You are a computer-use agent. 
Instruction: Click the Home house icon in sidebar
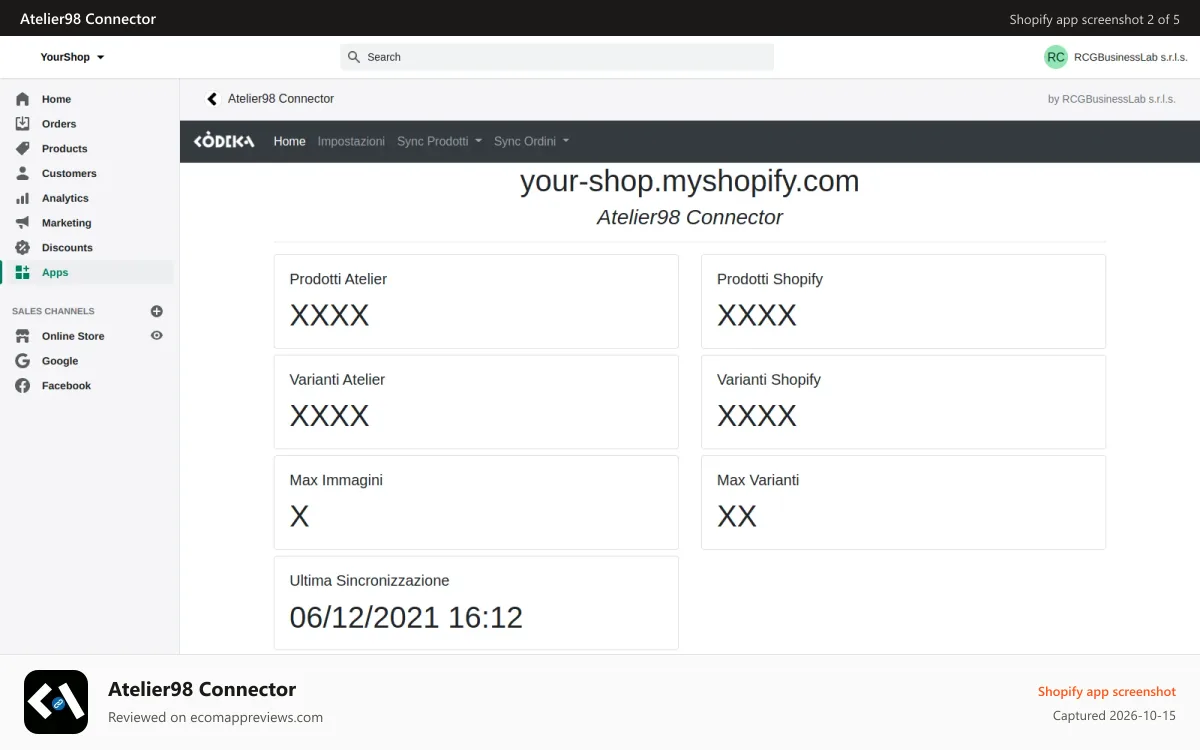click(22, 99)
